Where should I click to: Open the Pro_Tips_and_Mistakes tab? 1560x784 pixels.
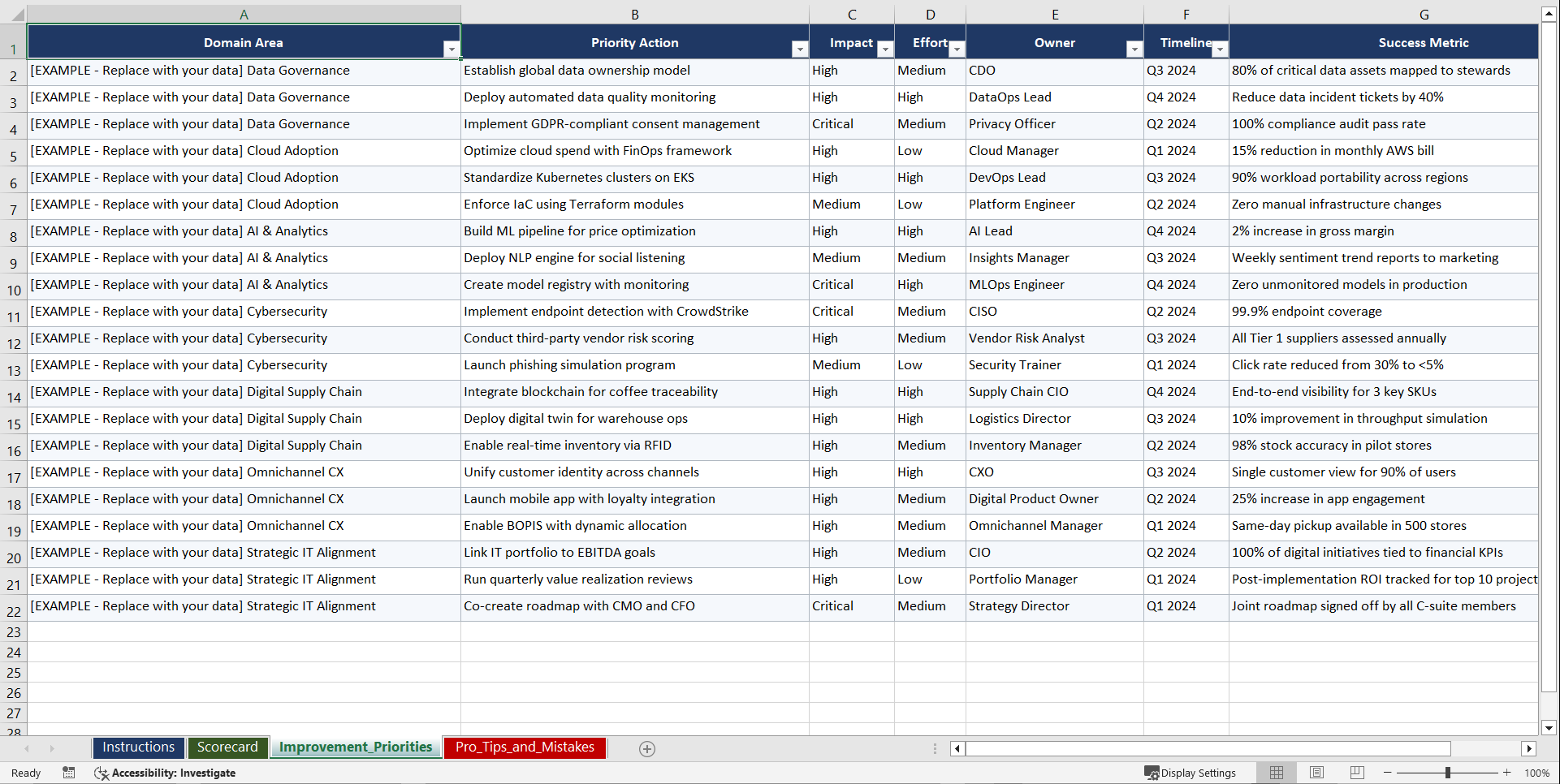coord(525,747)
